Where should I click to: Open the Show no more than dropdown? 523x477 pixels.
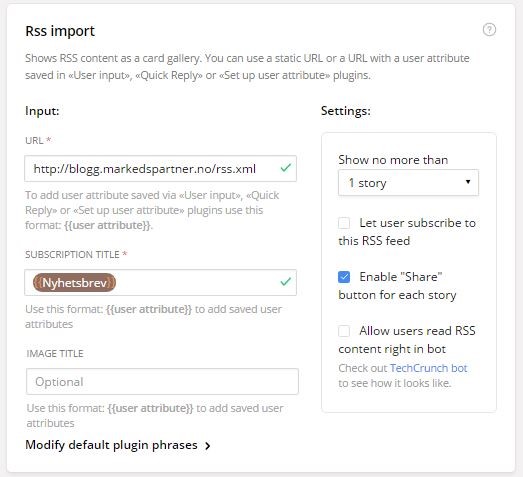click(x=408, y=182)
